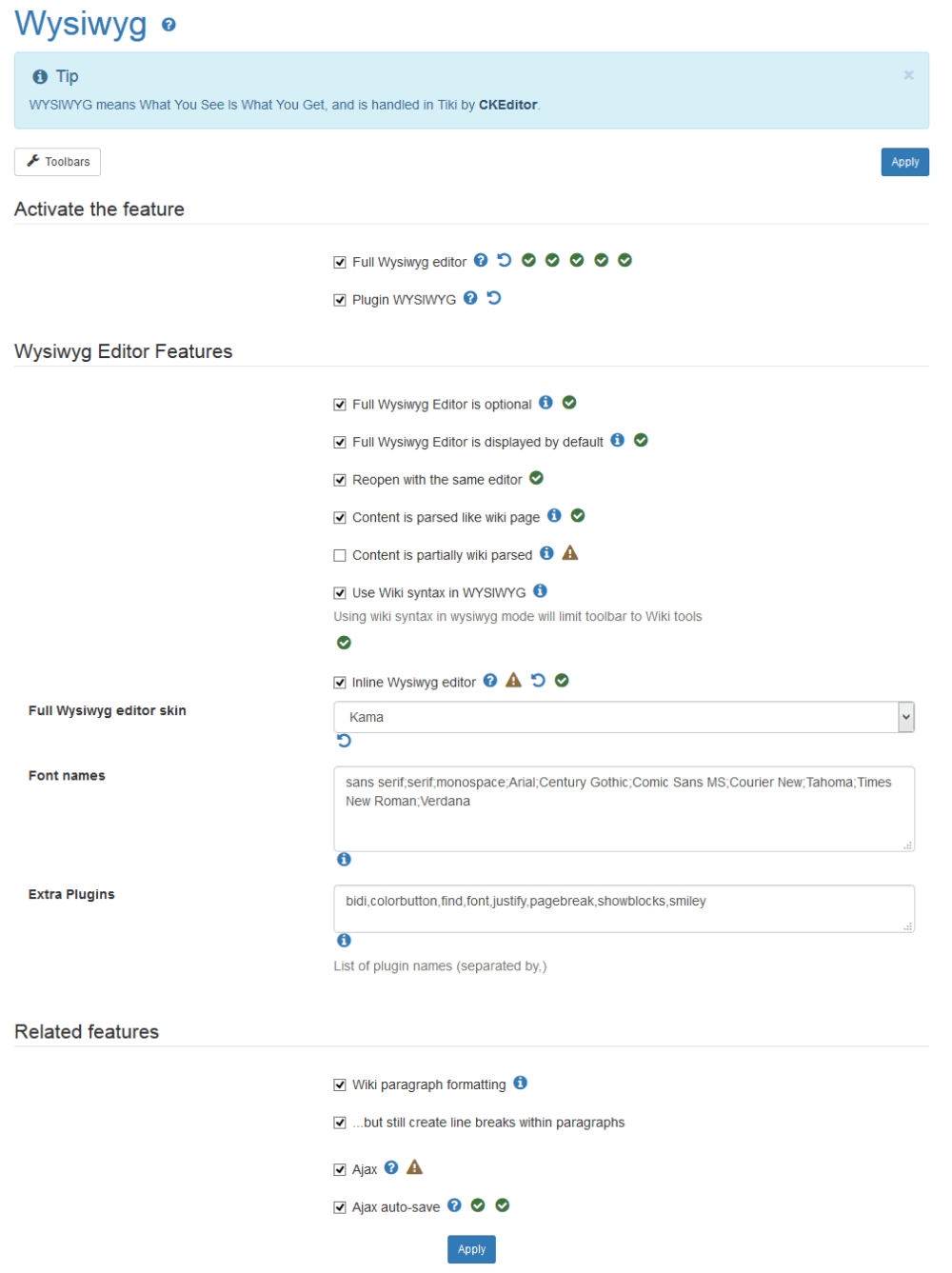952x1273 pixels.
Task: Click info icon below Font names textarea
Action: (344, 859)
